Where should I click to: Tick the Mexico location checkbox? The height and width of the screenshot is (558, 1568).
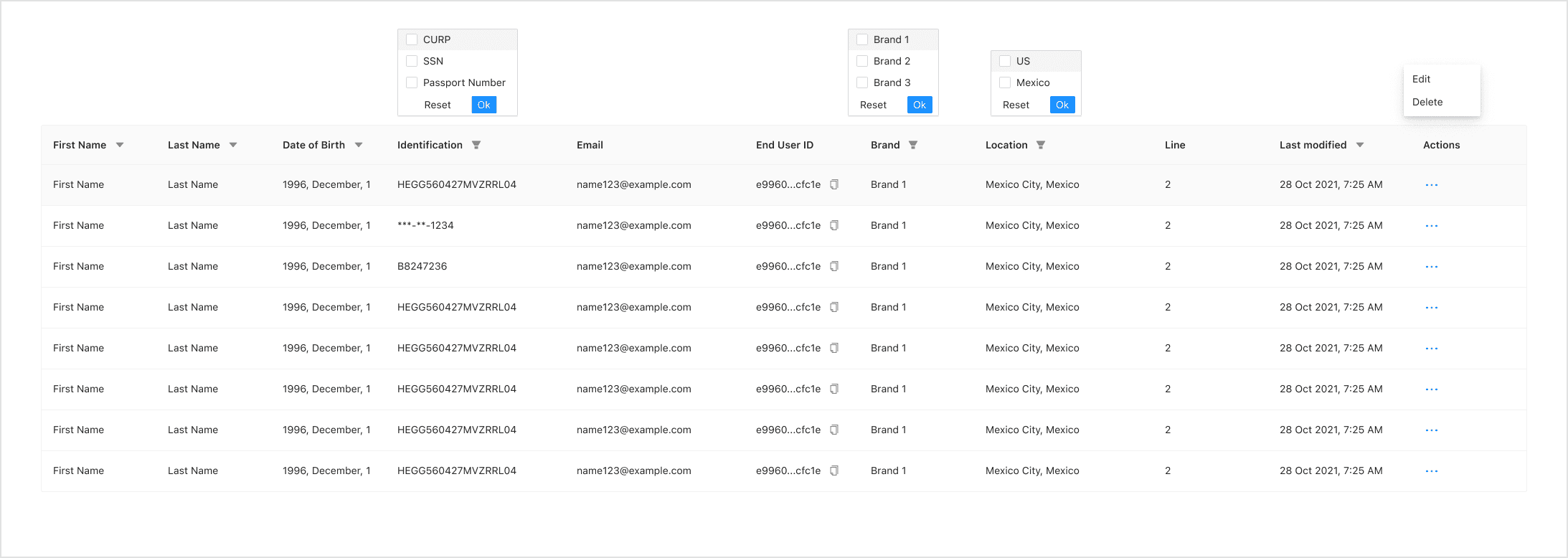1005,82
